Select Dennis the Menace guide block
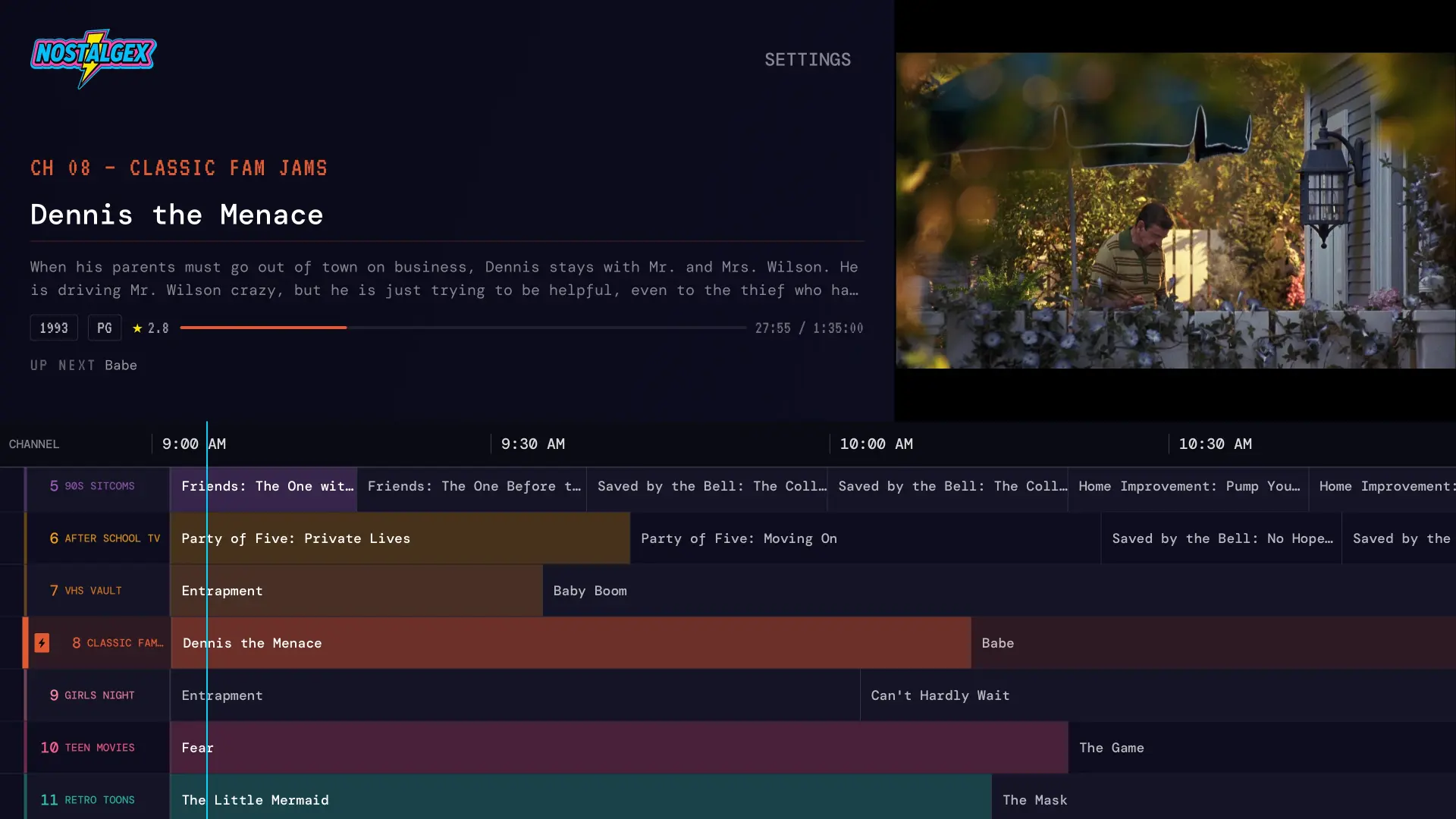The image size is (1456, 819). tap(571, 643)
